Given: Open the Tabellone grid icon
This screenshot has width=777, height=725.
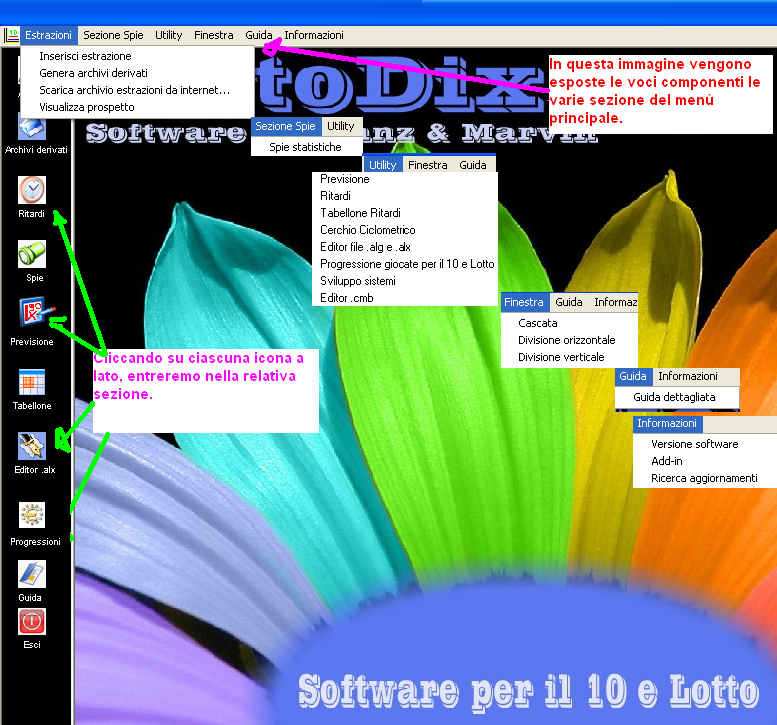Looking at the screenshot, I should (x=32, y=382).
